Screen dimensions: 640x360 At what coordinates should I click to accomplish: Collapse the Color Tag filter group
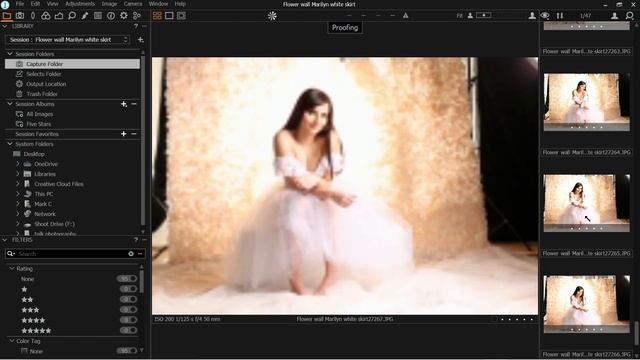point(12,341)
